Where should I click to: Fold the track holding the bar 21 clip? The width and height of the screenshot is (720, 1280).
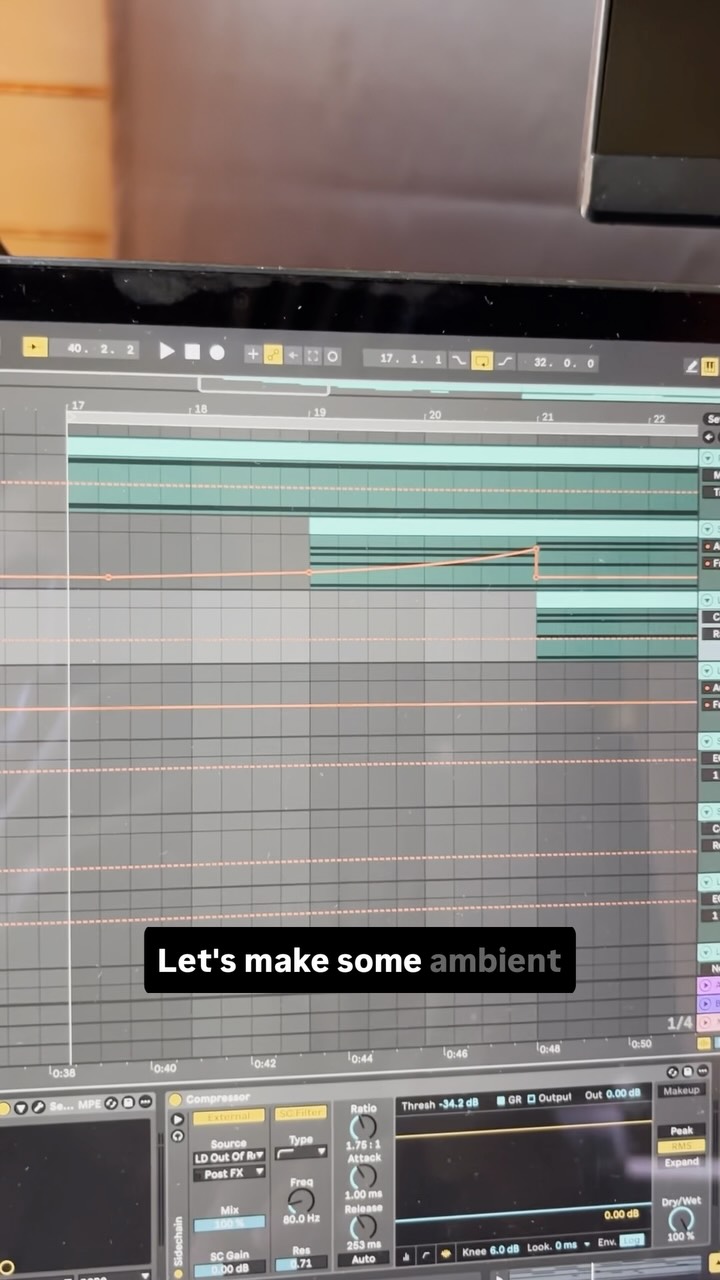tap(709, 599)
